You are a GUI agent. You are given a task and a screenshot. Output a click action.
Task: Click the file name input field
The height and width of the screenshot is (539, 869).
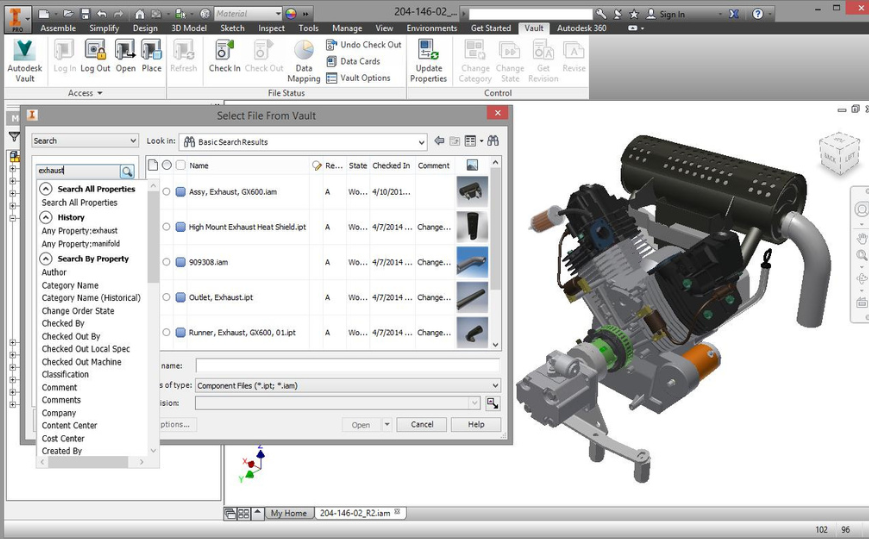[x=347, y=366]
